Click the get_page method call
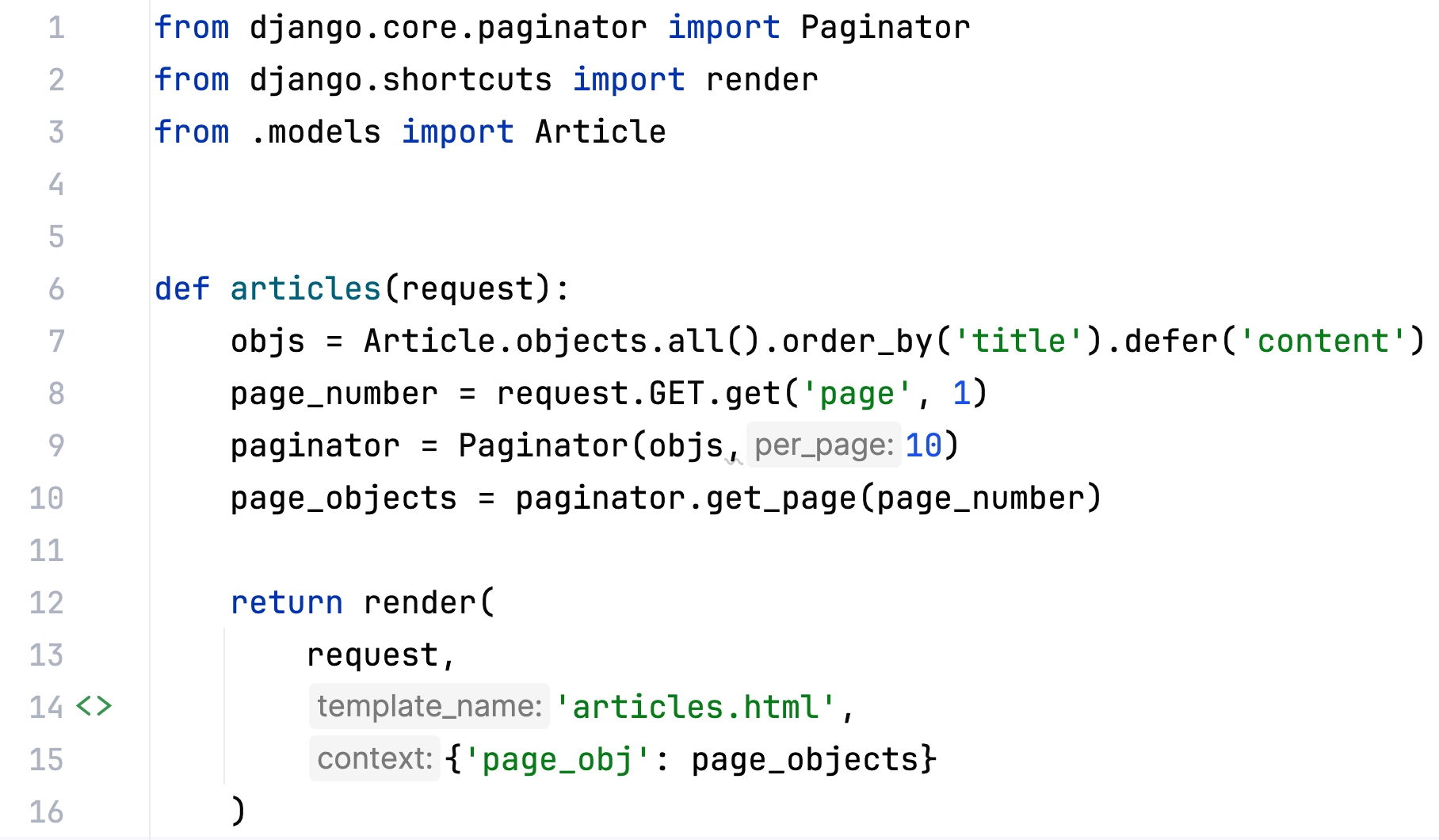This screenshot has height=840, width=1439. click(781, 498)
